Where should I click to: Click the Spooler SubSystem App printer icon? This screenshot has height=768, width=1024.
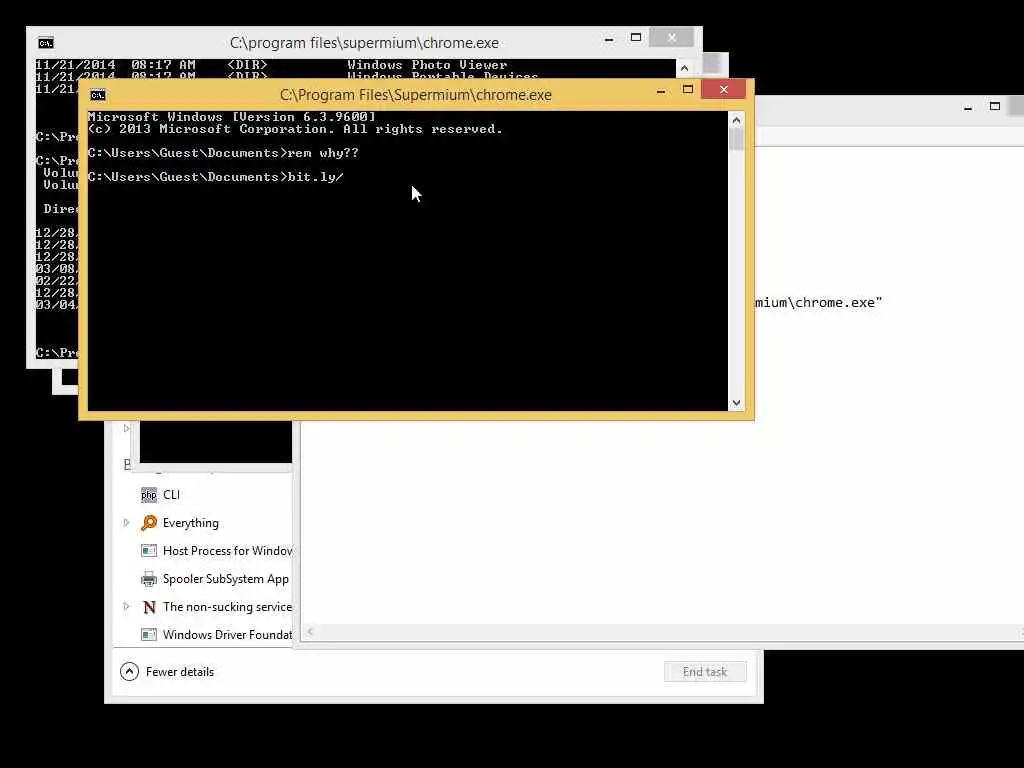[149, 579]
